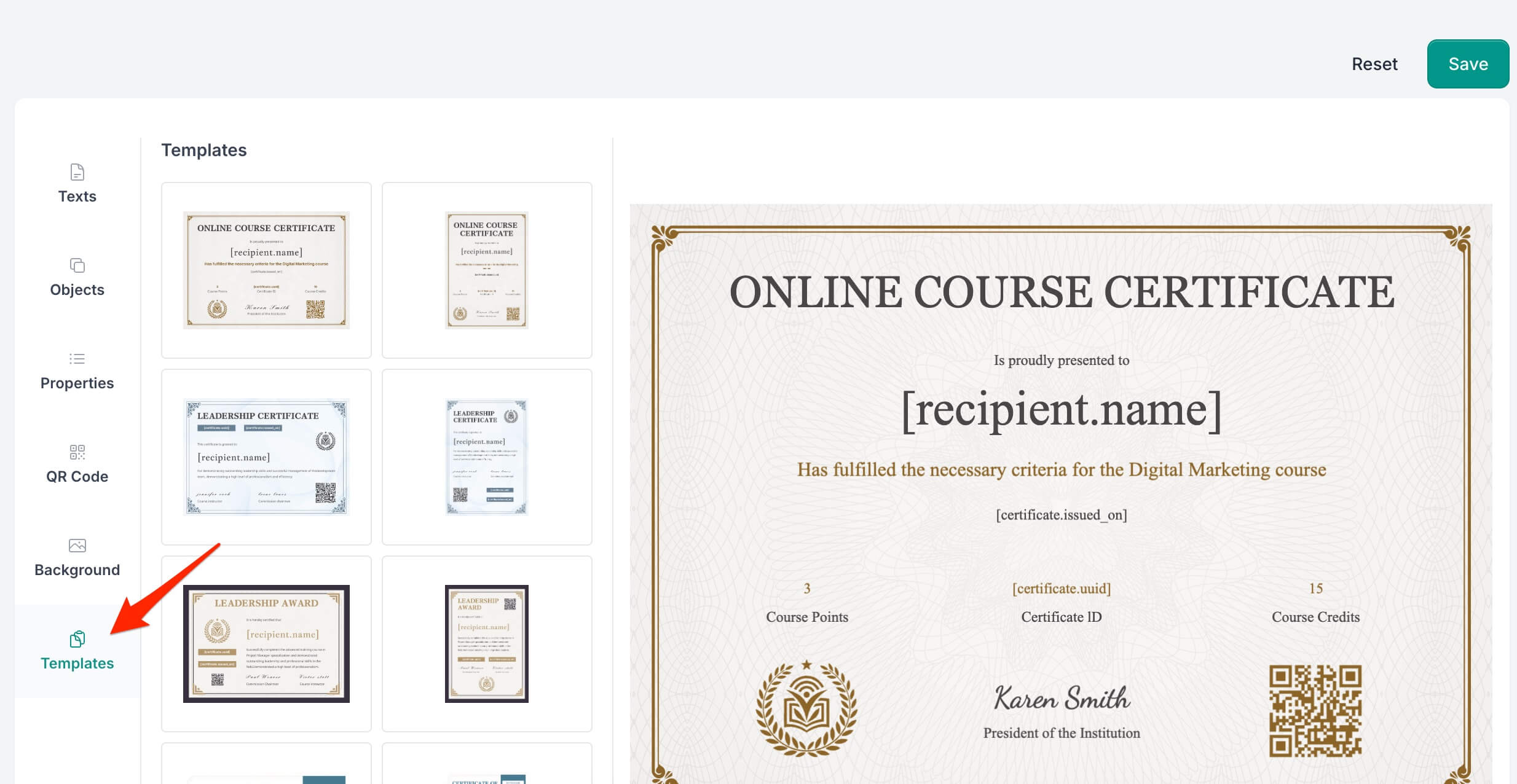Pick landscape Leadership Certificate template

click(266, 457)
